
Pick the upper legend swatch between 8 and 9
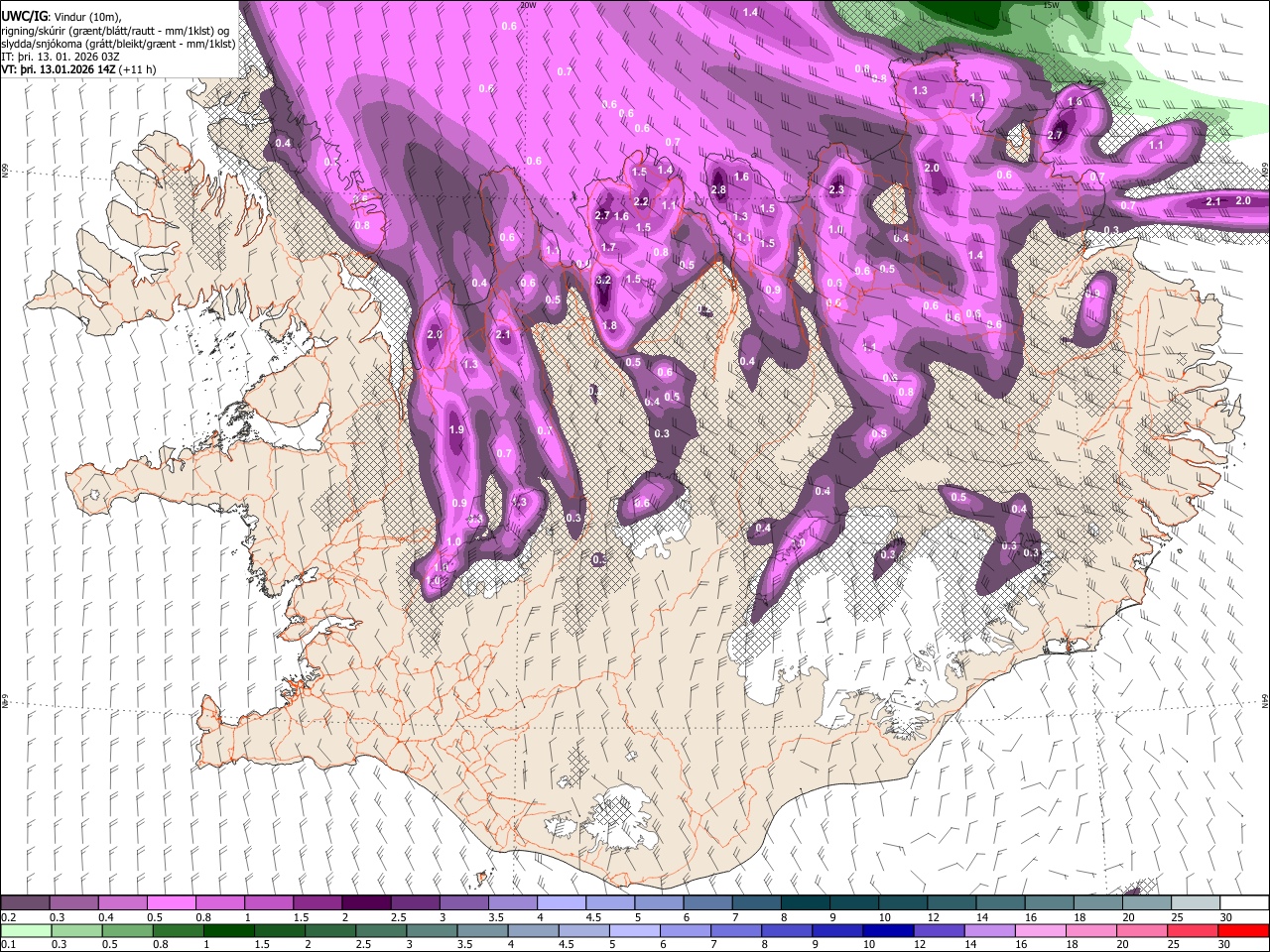click(x=806, y=902)
